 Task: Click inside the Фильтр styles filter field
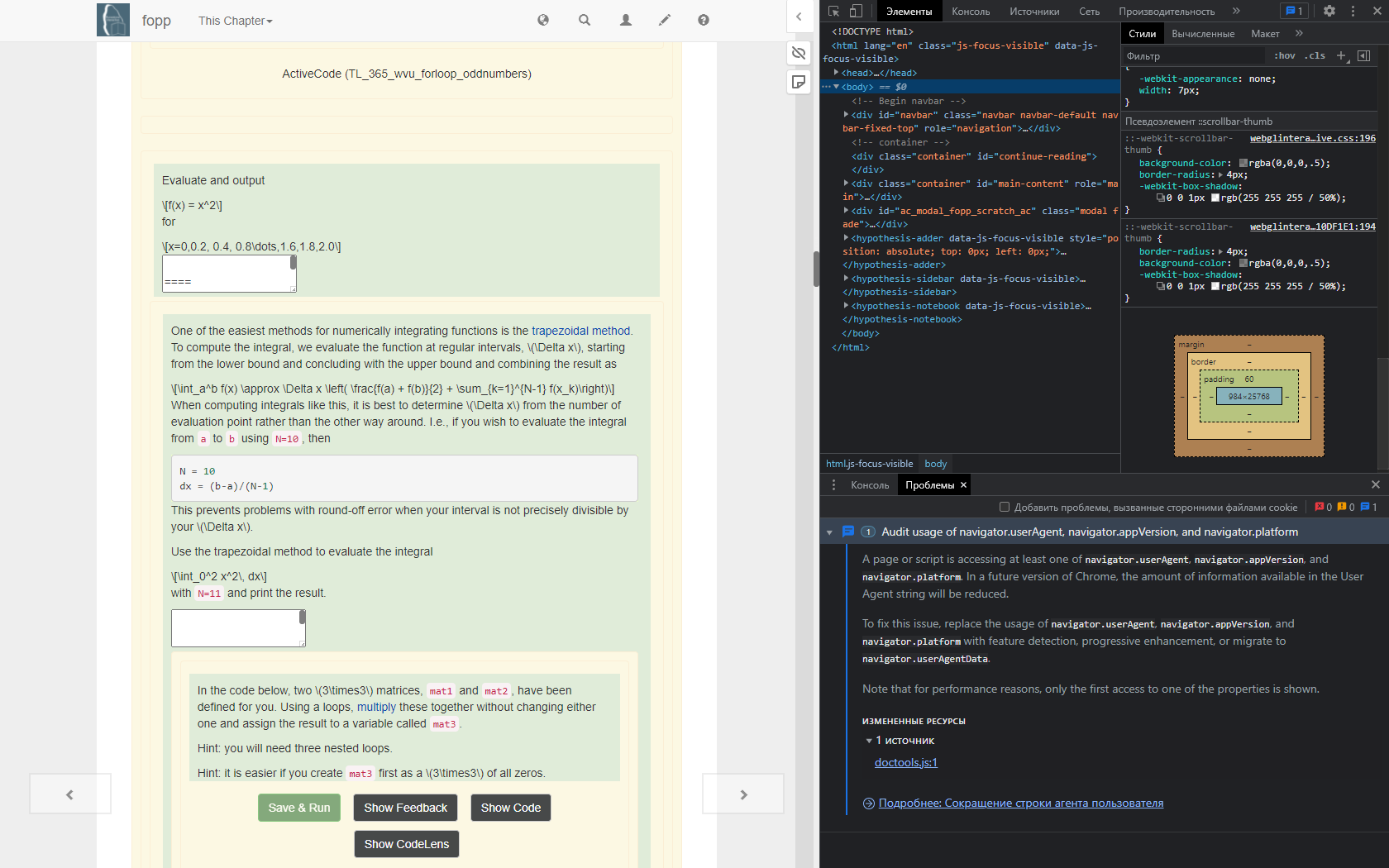click(1191, 55)
